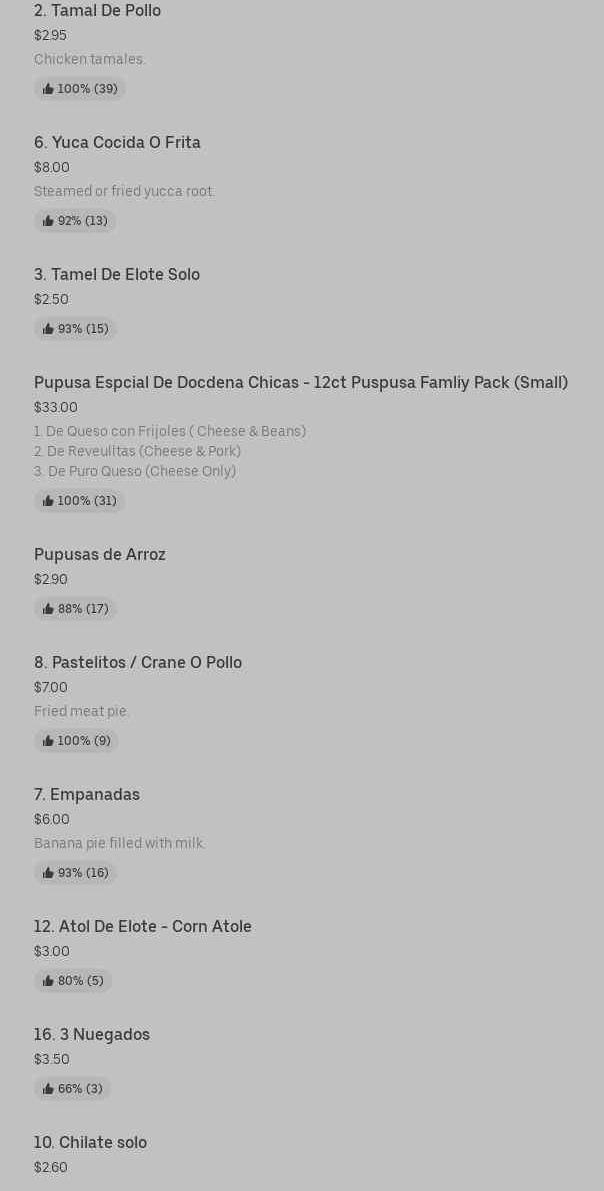
Task: Open 12. Atol De Elote - Corn Atole
Action: pyautogui.click(x=143, y=927)
